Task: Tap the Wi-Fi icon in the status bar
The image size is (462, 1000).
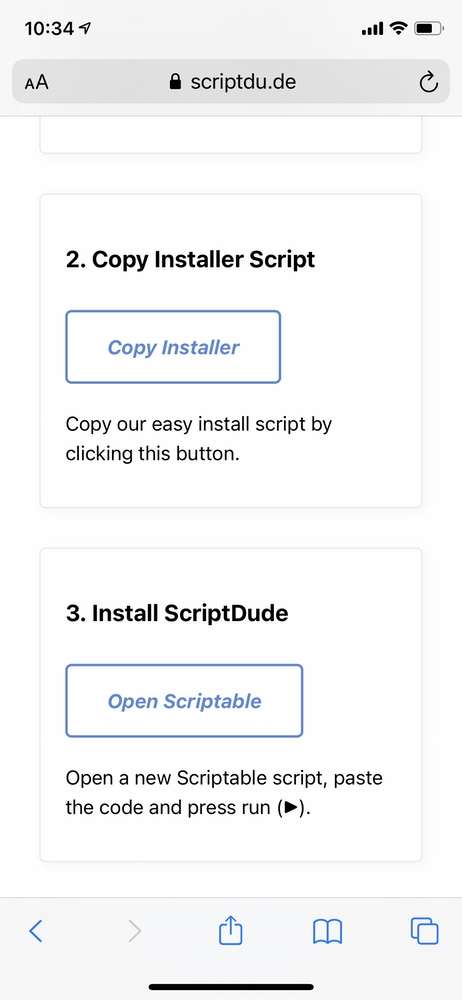Action: pyautogui.click(x=399, y=28)
